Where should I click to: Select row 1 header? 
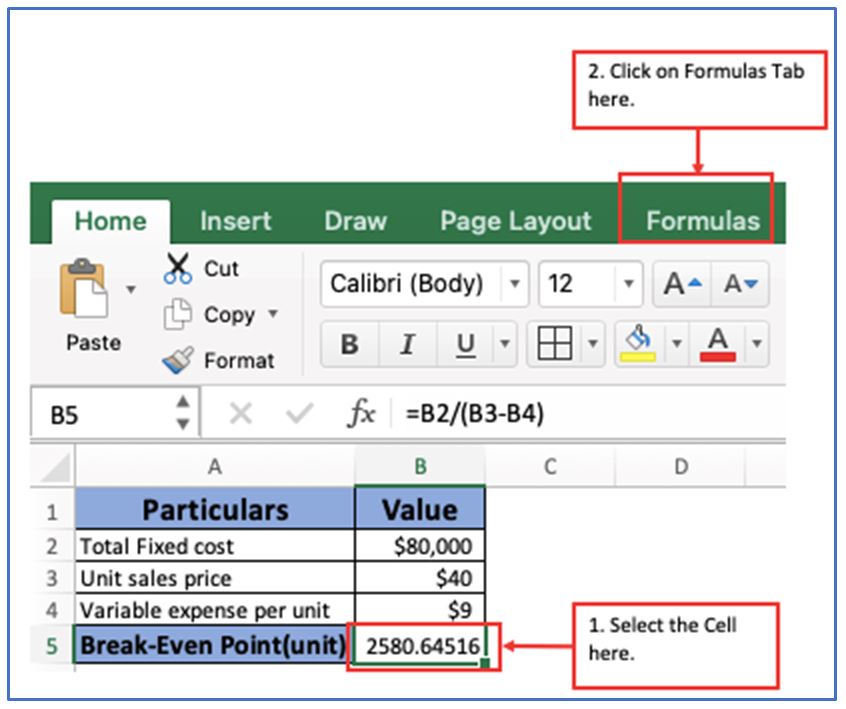point(52,510)
